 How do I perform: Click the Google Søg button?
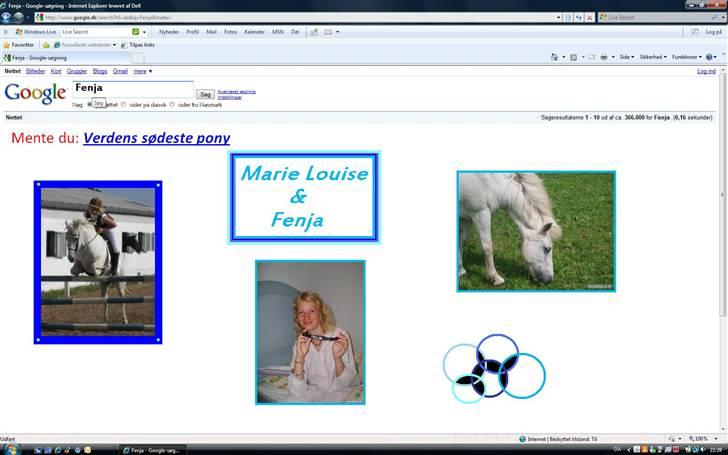(205, 95)
